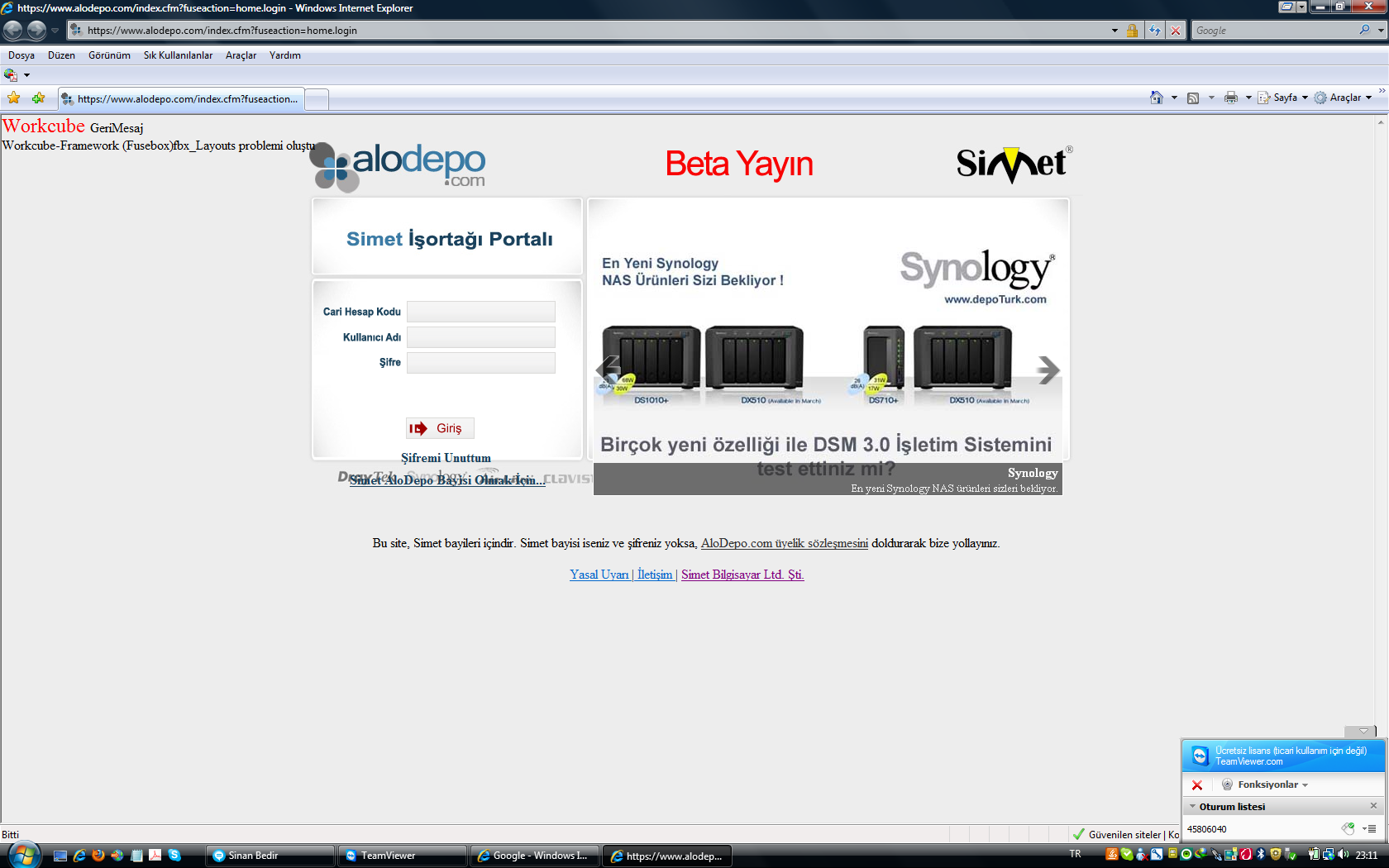This screenshot has width=1389, height=868.
Task: Click the Add to Favorites icon
Action: (38, 98)
